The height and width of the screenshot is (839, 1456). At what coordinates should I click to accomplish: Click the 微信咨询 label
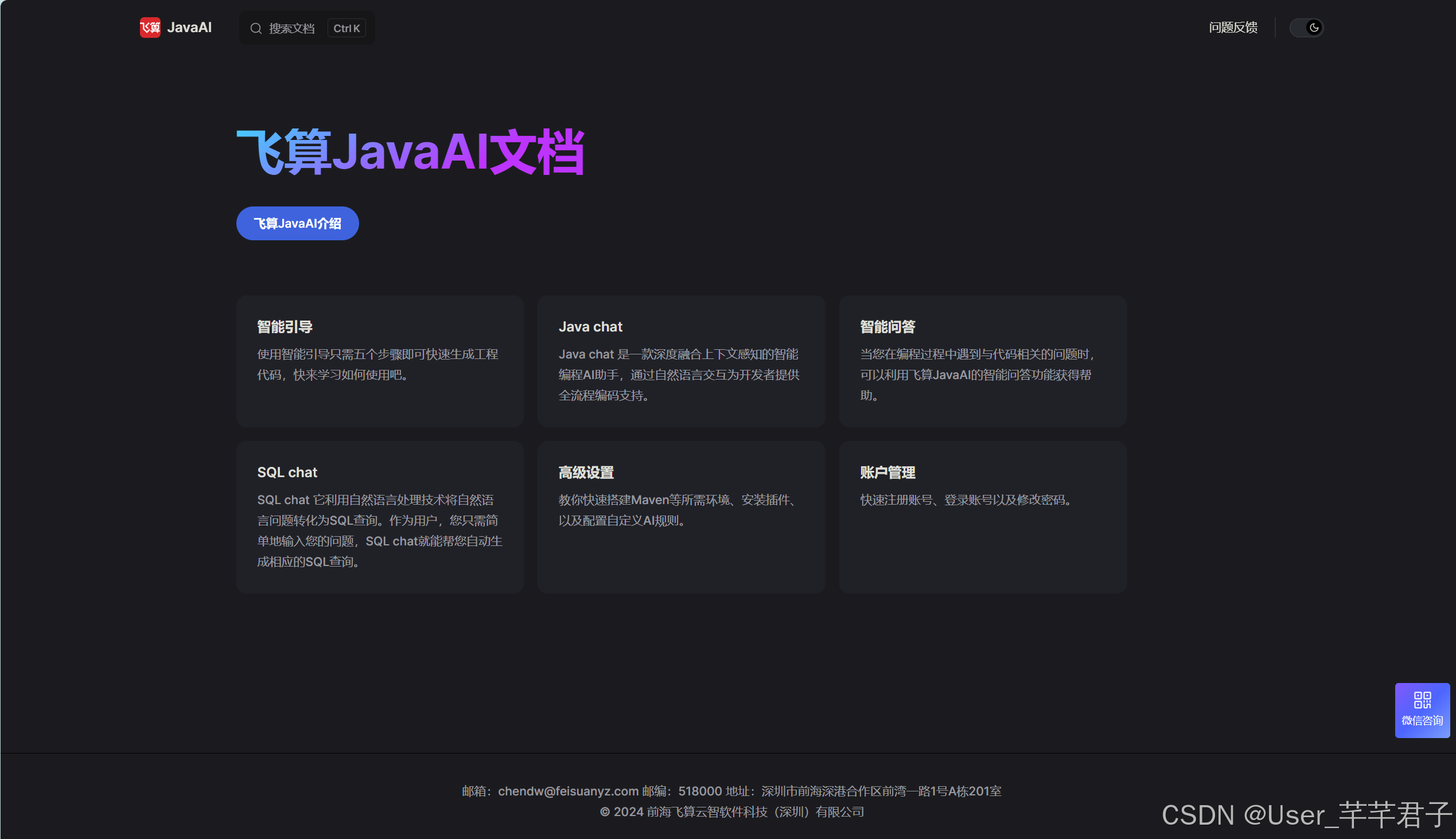(1422, 721)
